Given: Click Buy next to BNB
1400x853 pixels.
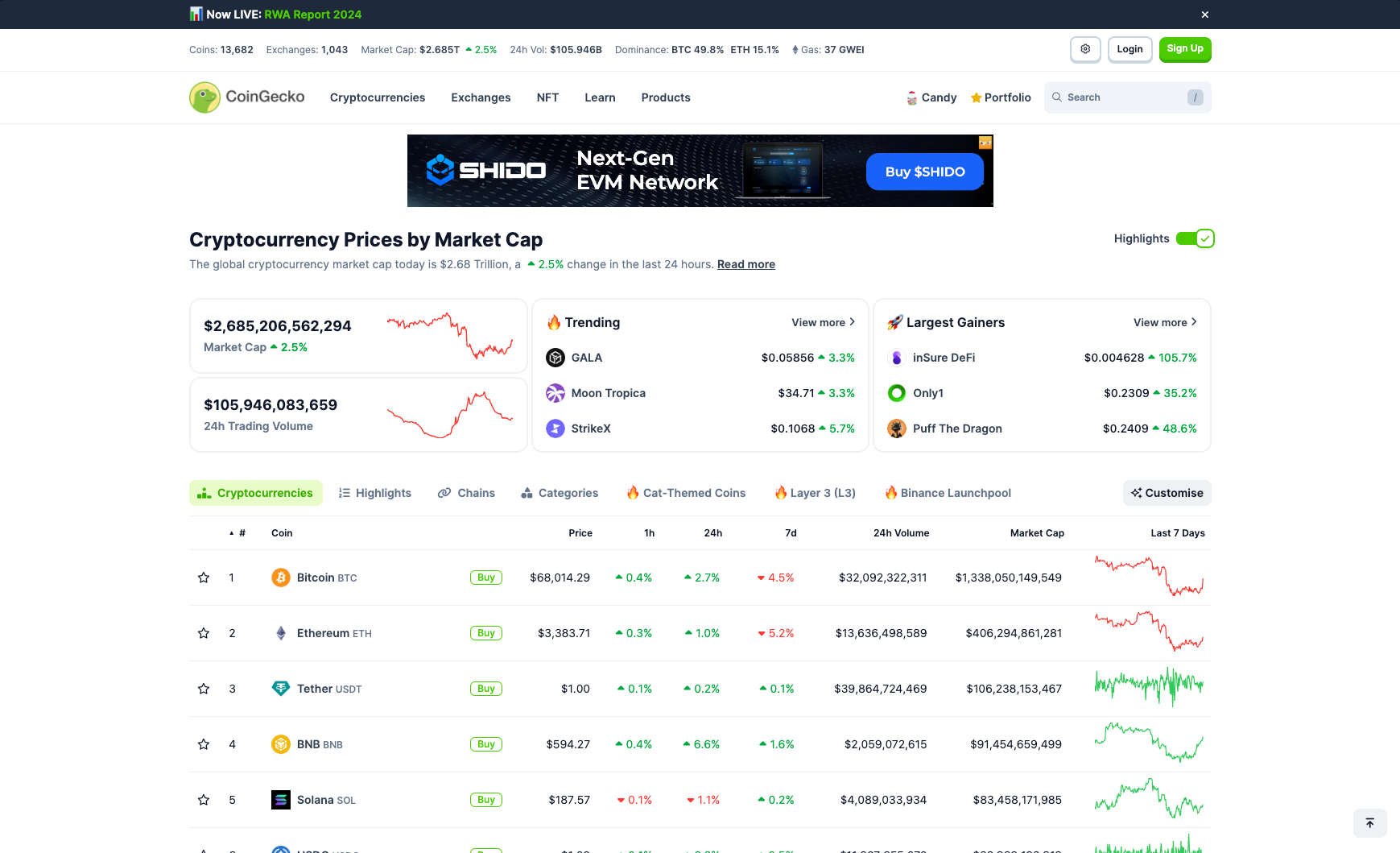Looking at the screenshot, I should (486, 744).
